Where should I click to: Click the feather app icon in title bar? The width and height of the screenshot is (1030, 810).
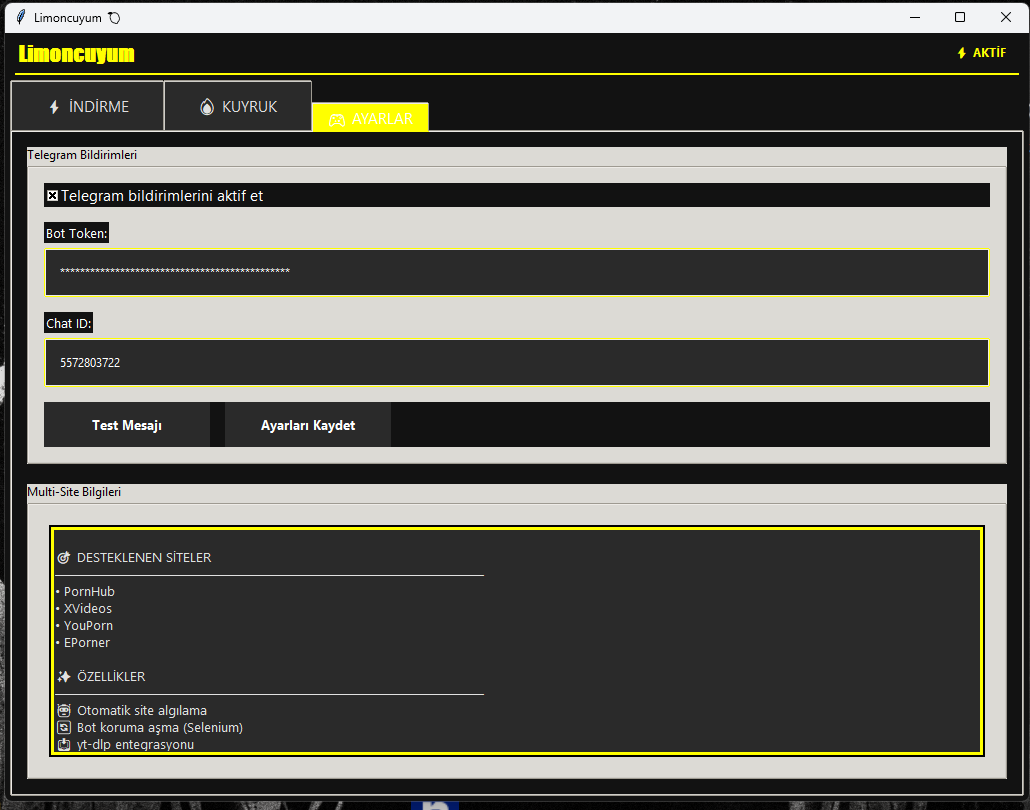click(20, 17)
